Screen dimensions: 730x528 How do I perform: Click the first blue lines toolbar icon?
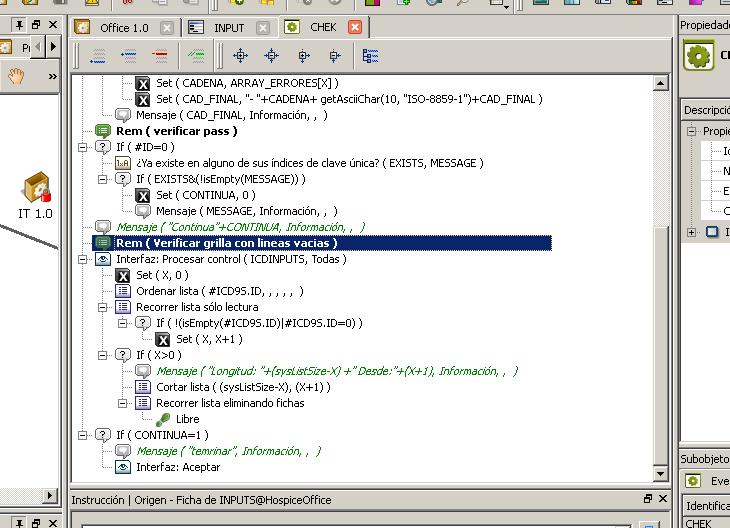[98, 56]
